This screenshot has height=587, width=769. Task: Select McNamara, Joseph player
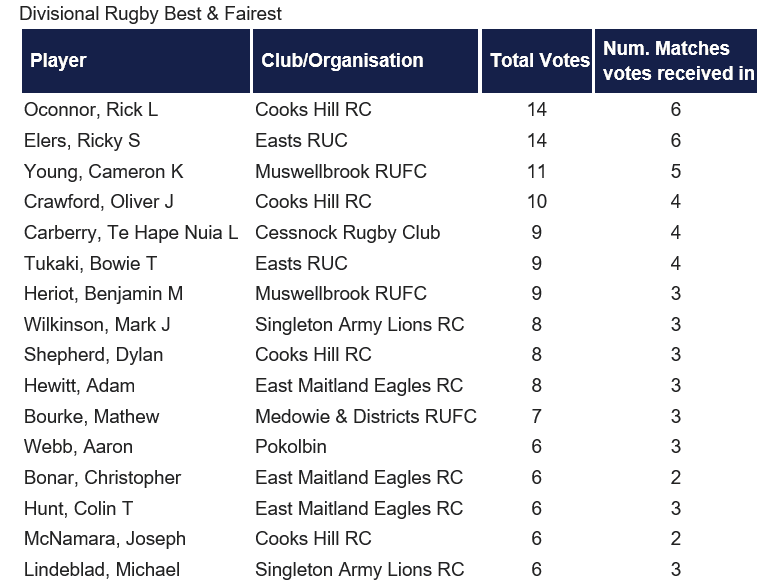coord(105,538)
